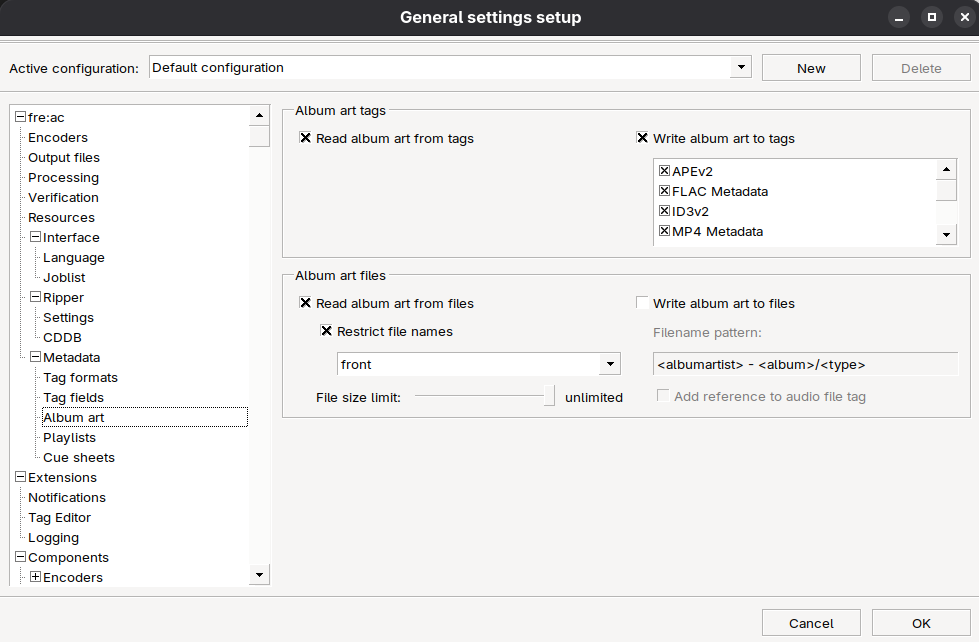Screen dimensions: 979x642
Task: Go to Cue sheets settings
Action: 78,457
